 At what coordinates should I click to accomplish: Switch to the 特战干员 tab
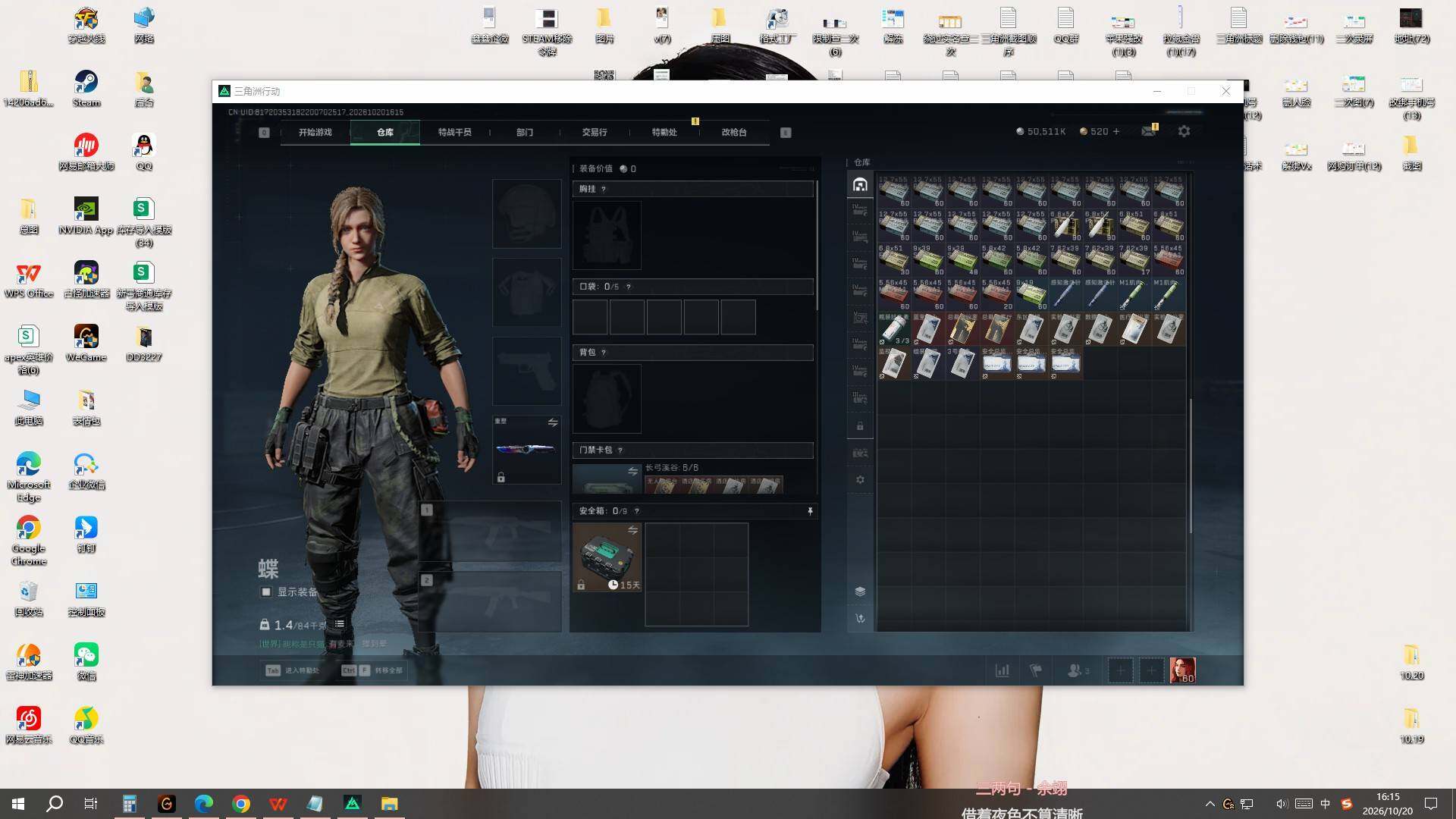coord(454,132)
